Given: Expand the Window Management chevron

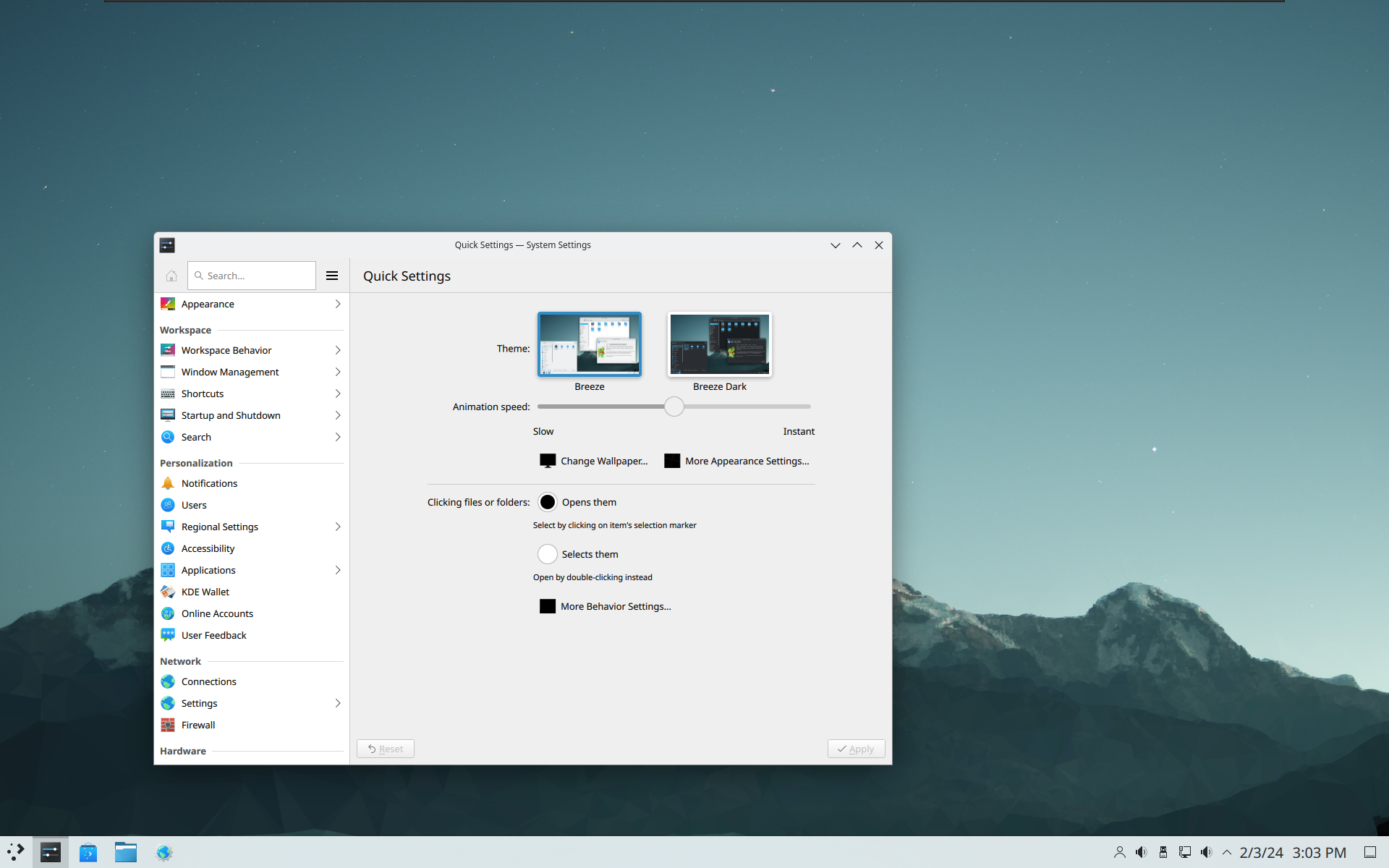Looking at the screenshot, I should [x=338, y=372].
